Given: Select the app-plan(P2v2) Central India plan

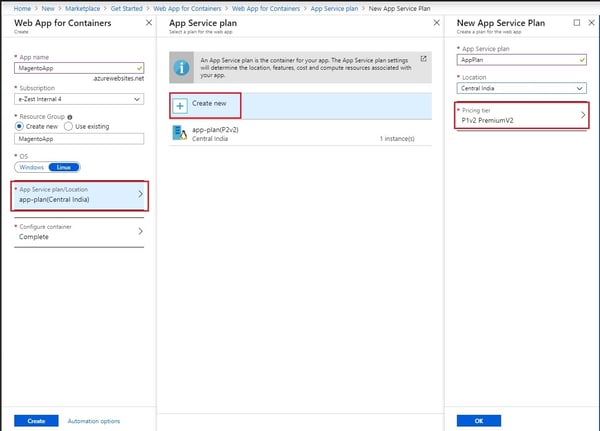Looking at the screenshot, I should click(300, 134).
